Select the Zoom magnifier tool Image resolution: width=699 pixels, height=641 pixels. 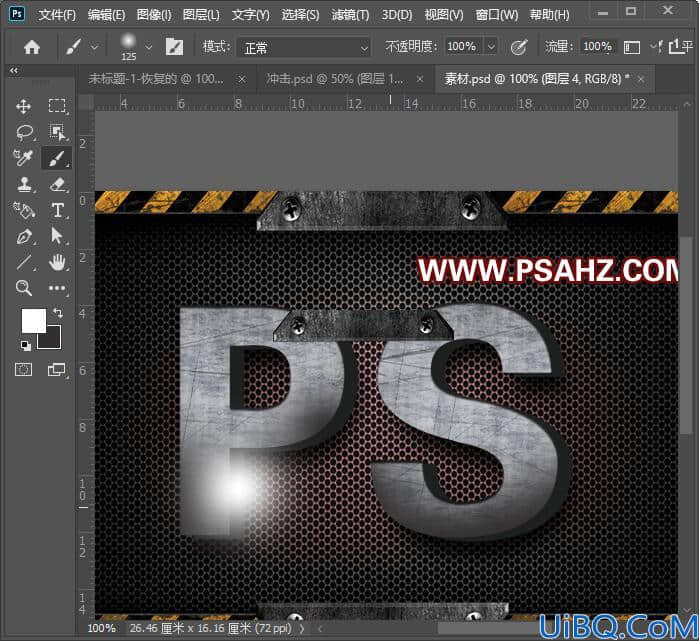24,288
